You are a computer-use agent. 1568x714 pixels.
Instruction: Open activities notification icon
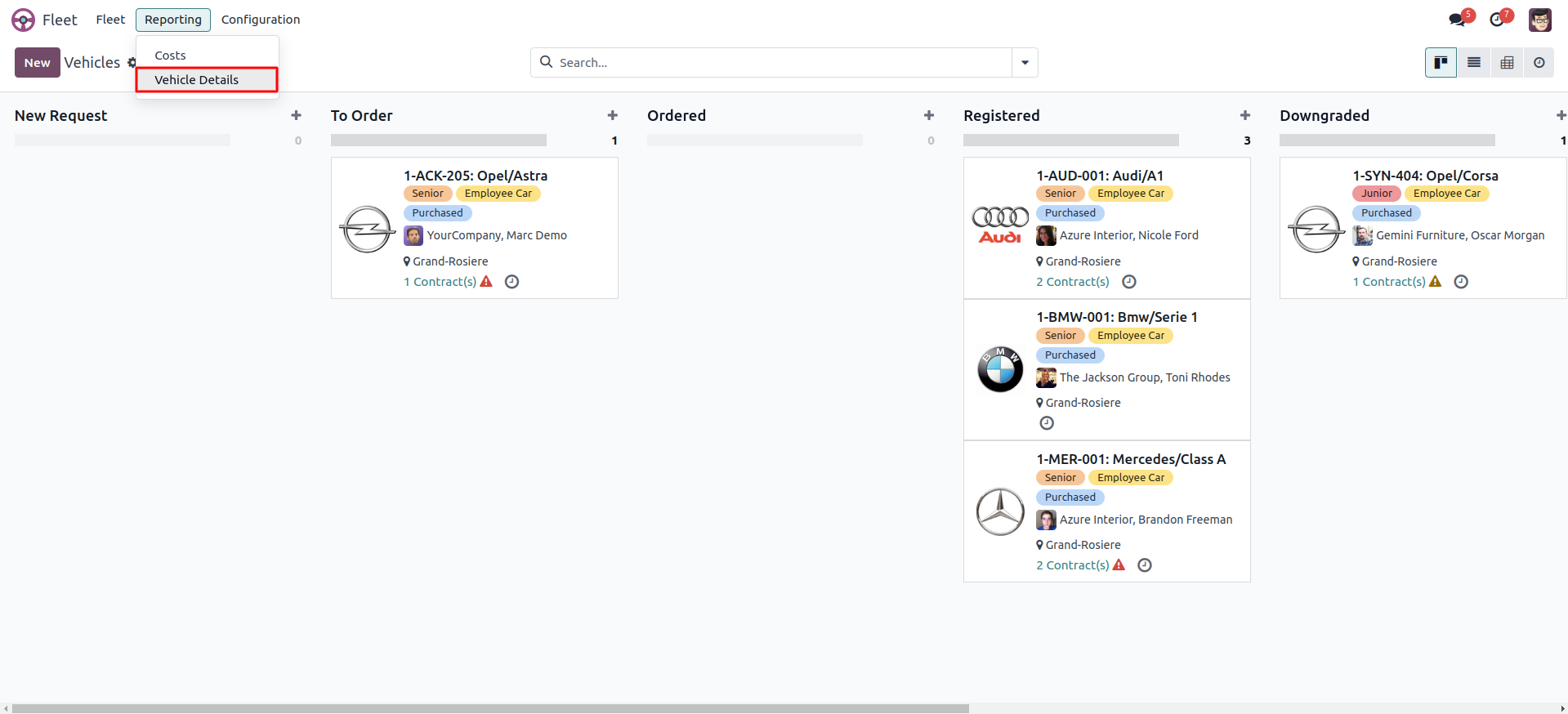tap(1497, 20)
